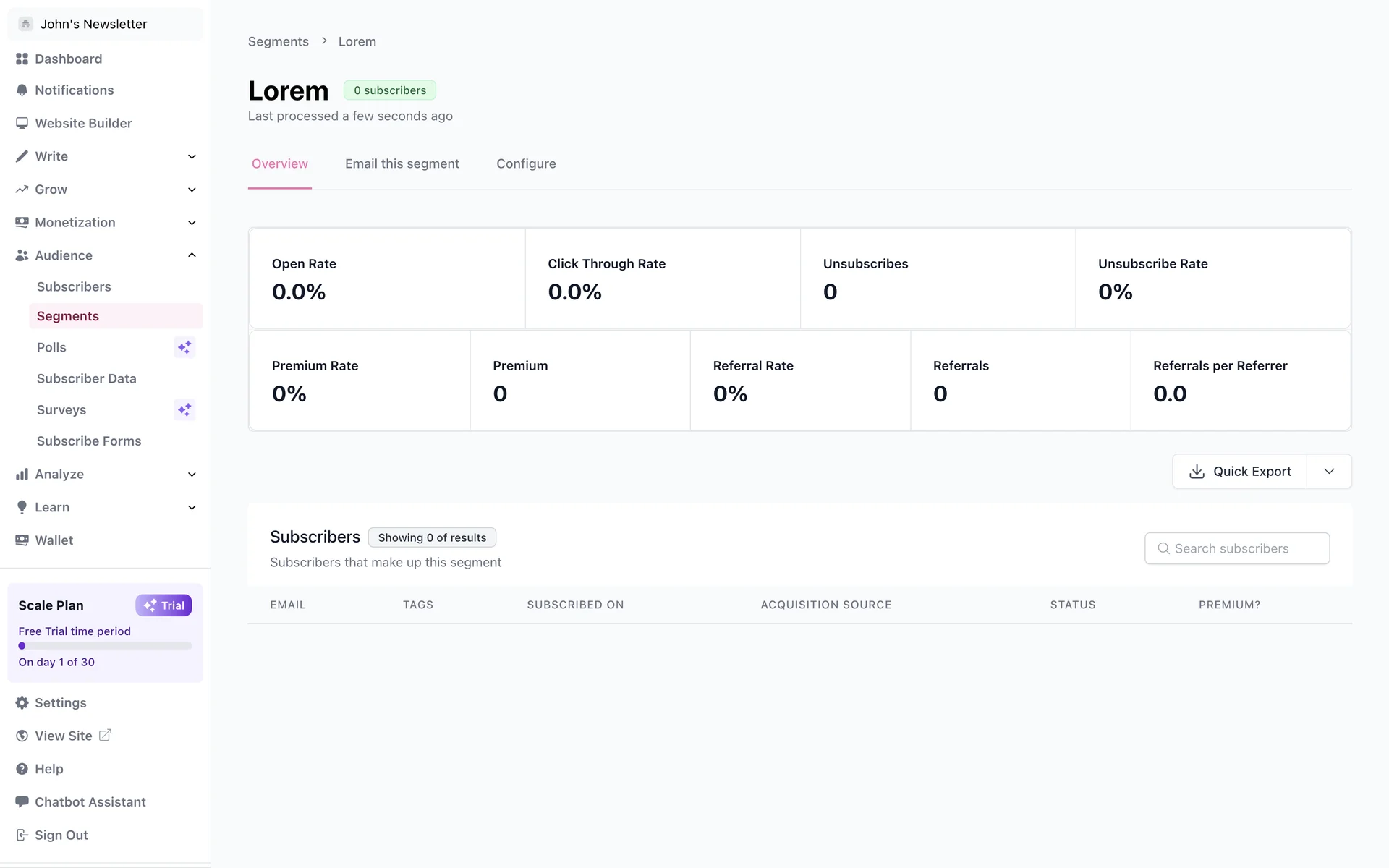Go back via Segments breadcrumb link
This screenshot has width=1389, height=868.
click(278, 41)
